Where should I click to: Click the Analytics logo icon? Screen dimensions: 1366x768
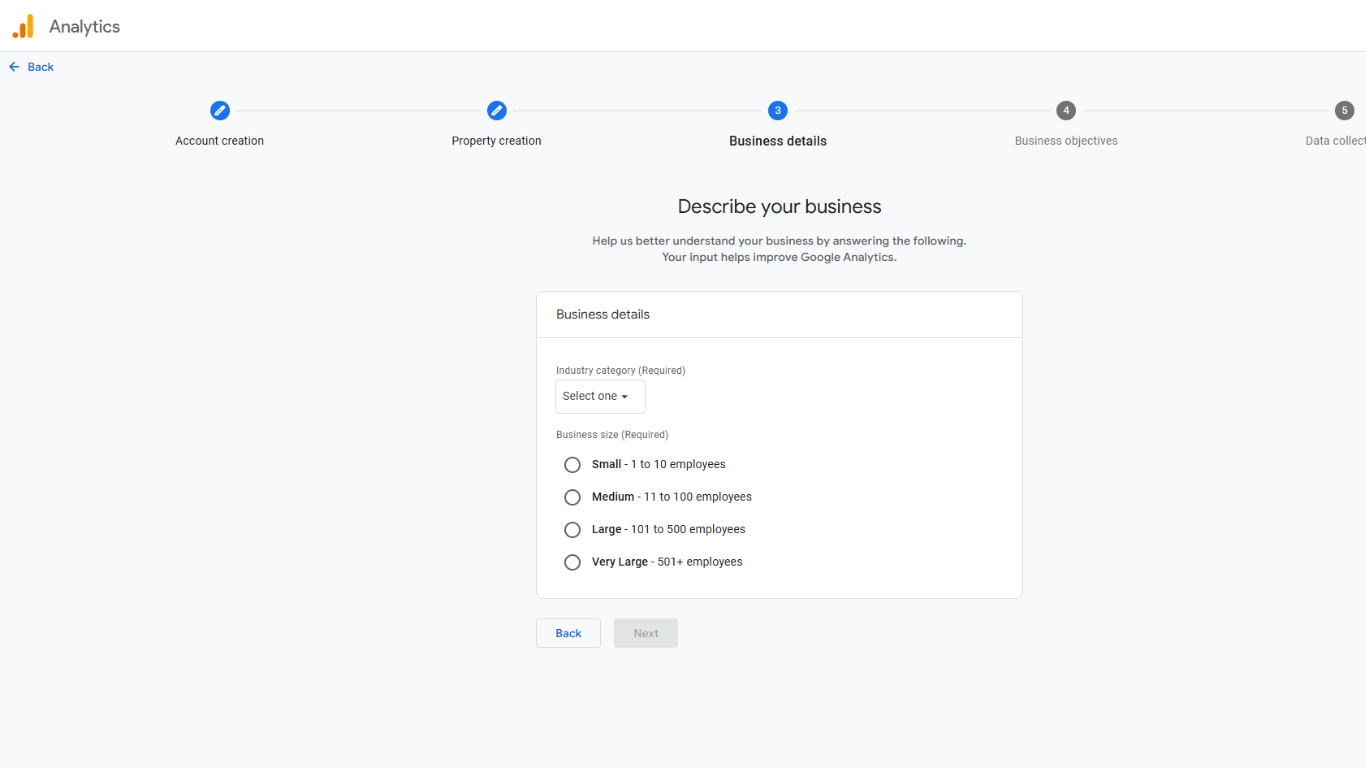coord(22,26)
